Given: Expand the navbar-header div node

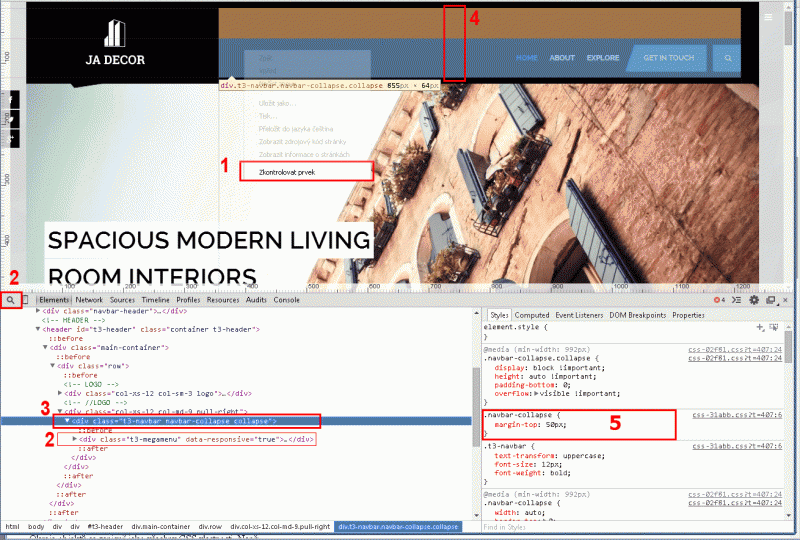Looking at the screenshot, I should pos(38,311).
